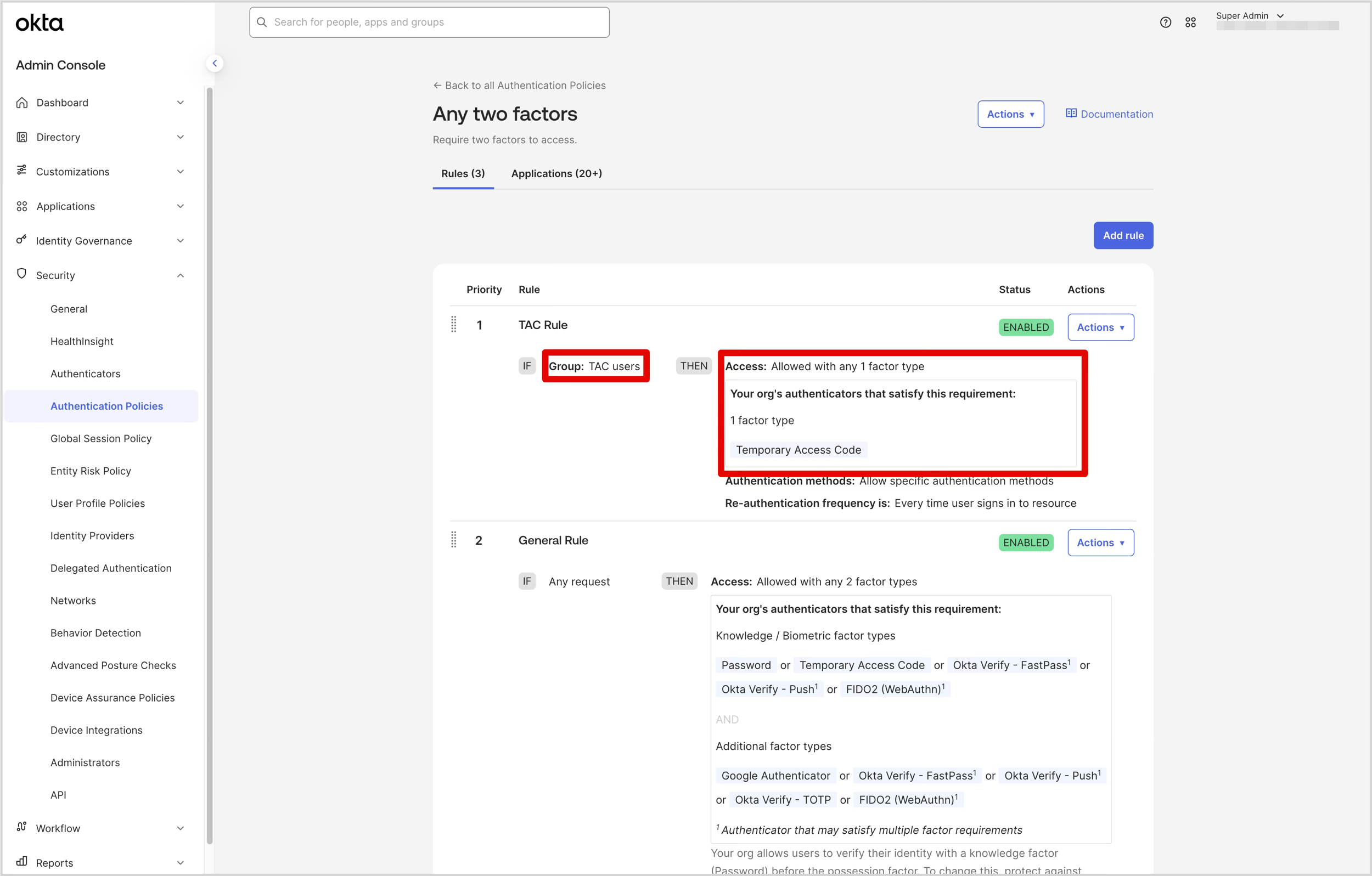Open the policy Actions dropdown near title
This screenshot has height=876, width=1372.
(1011, 114)
